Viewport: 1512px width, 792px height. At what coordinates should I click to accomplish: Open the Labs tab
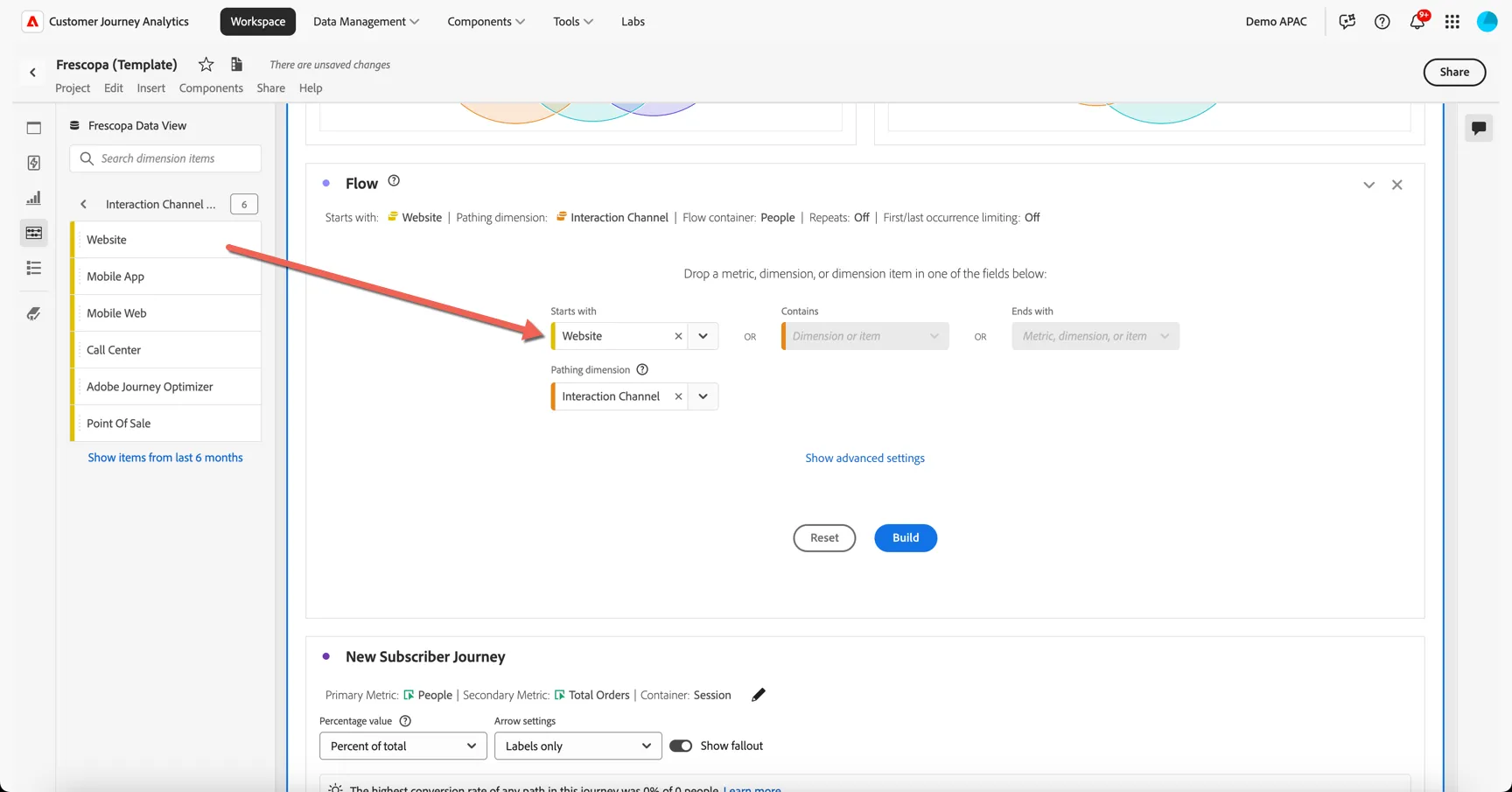(x=633, y=22)
